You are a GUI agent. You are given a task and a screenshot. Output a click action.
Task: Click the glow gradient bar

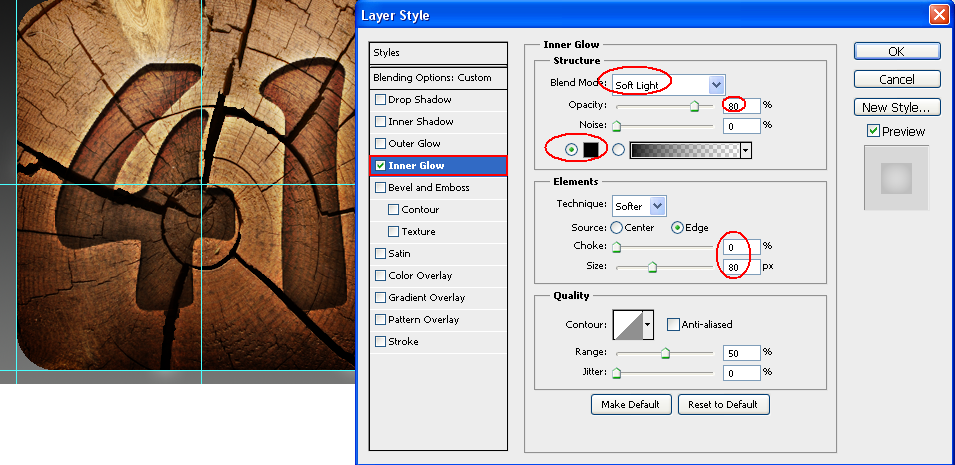pyautogui.click(x=685, y=150)
